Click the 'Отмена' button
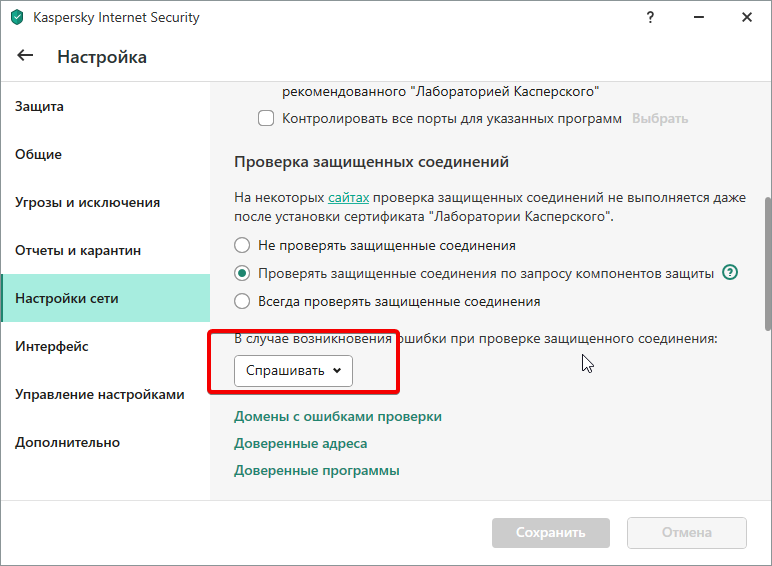Screen dimensions: 772x566 click(x=686, y=533)
